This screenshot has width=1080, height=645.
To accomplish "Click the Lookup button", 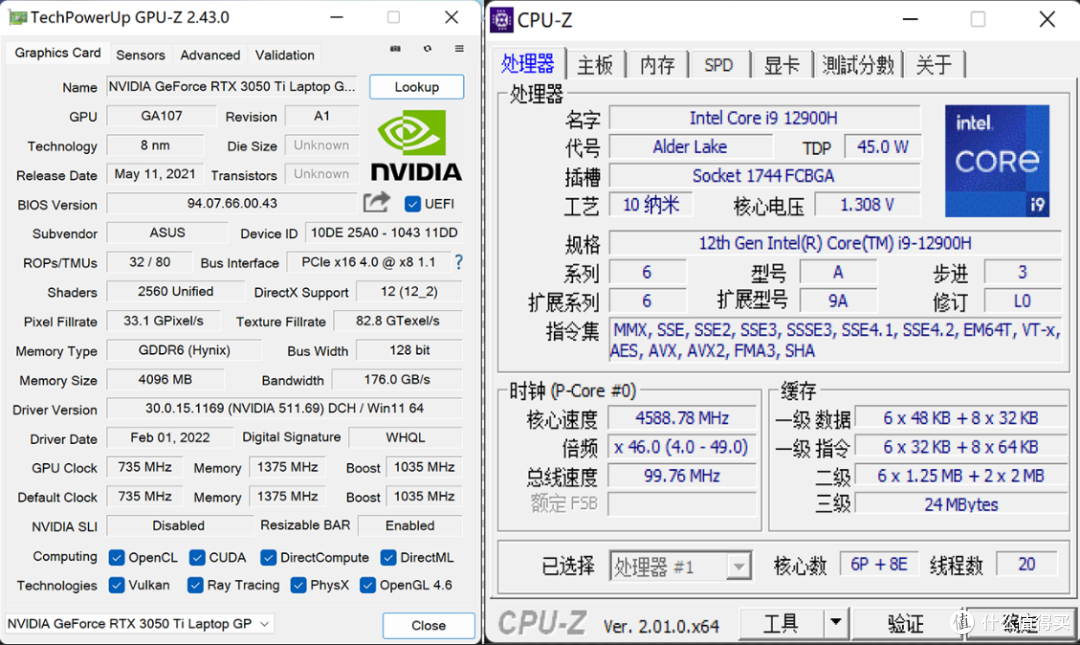I will [x=417, y=87].
